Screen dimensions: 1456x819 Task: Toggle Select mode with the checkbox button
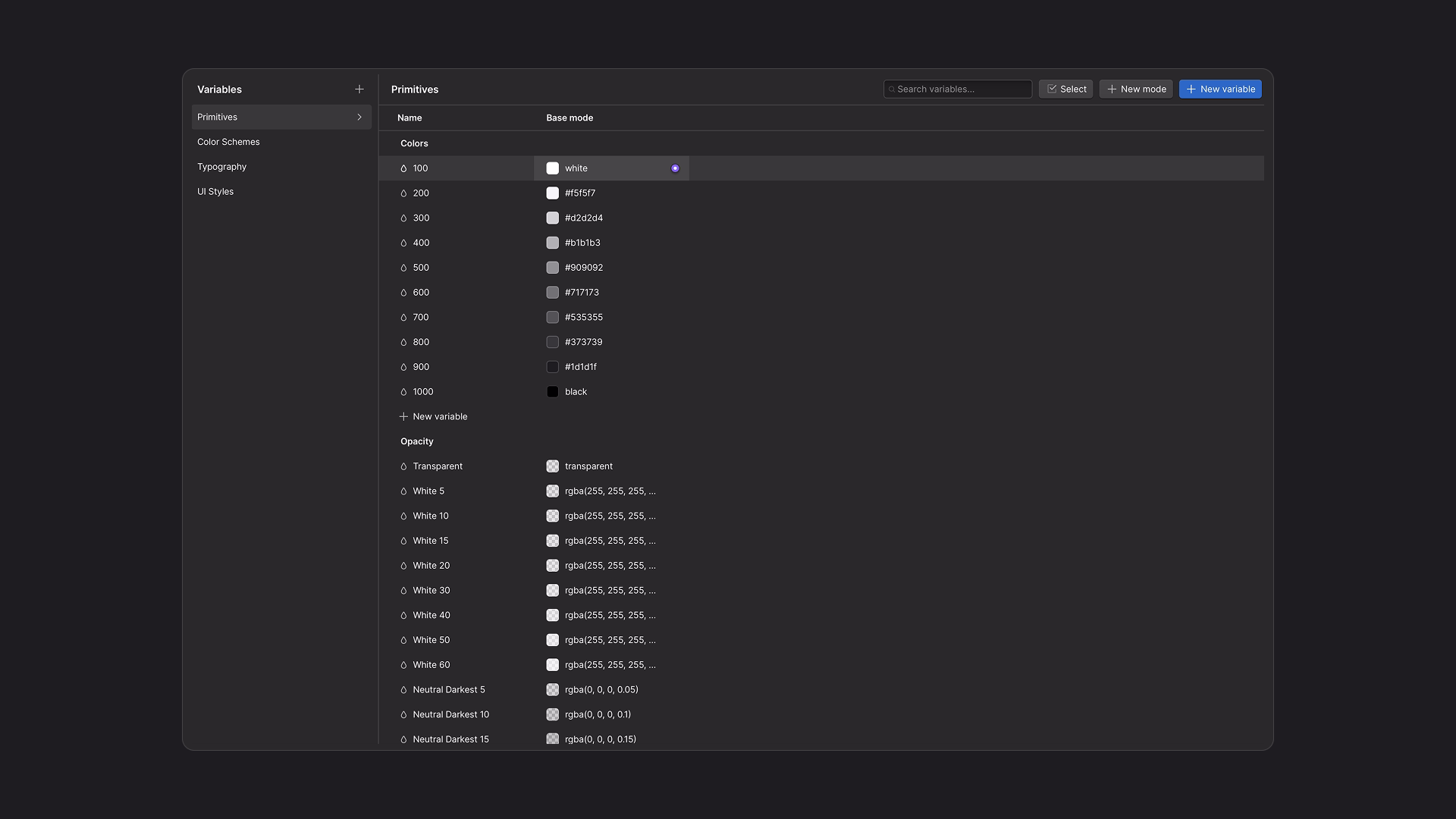click(x=1065, y=89)
